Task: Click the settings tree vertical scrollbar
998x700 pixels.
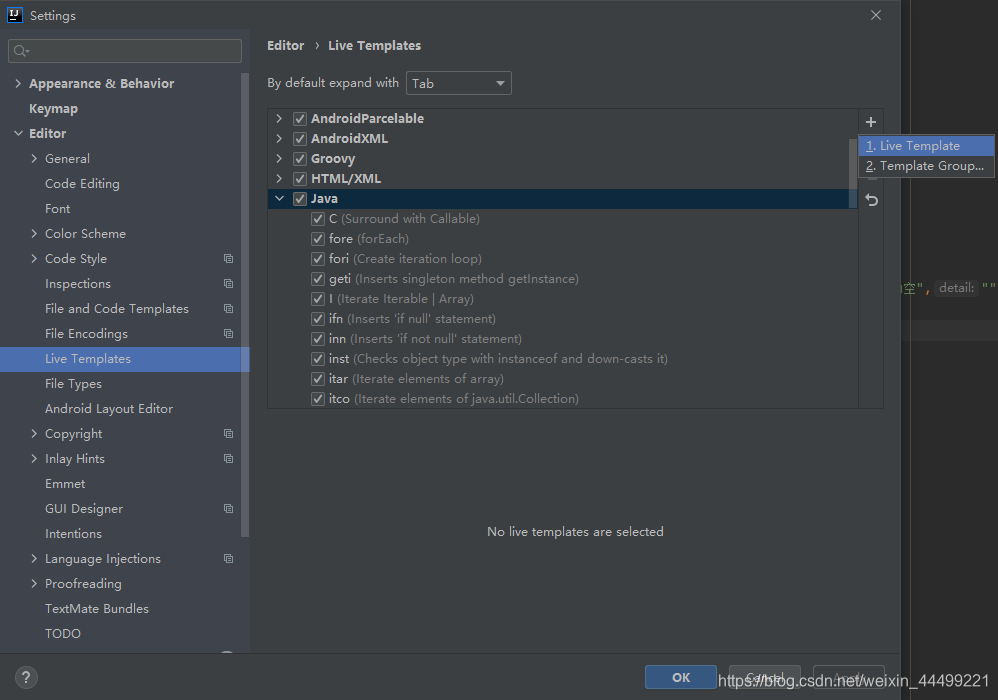Action: (245, 305)
